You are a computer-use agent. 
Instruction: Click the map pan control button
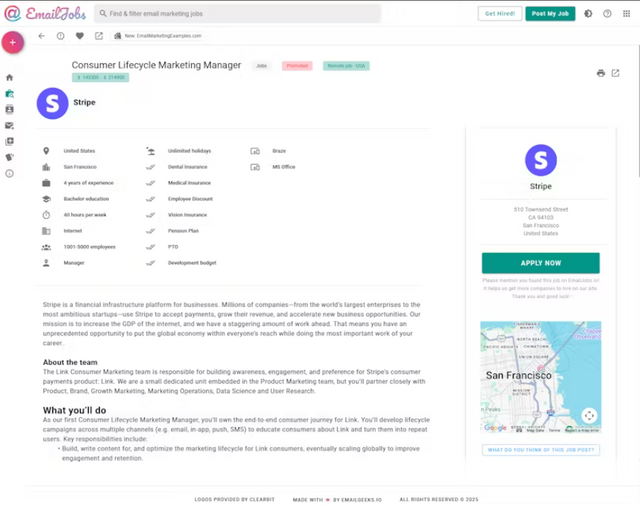tap(589, 416)
